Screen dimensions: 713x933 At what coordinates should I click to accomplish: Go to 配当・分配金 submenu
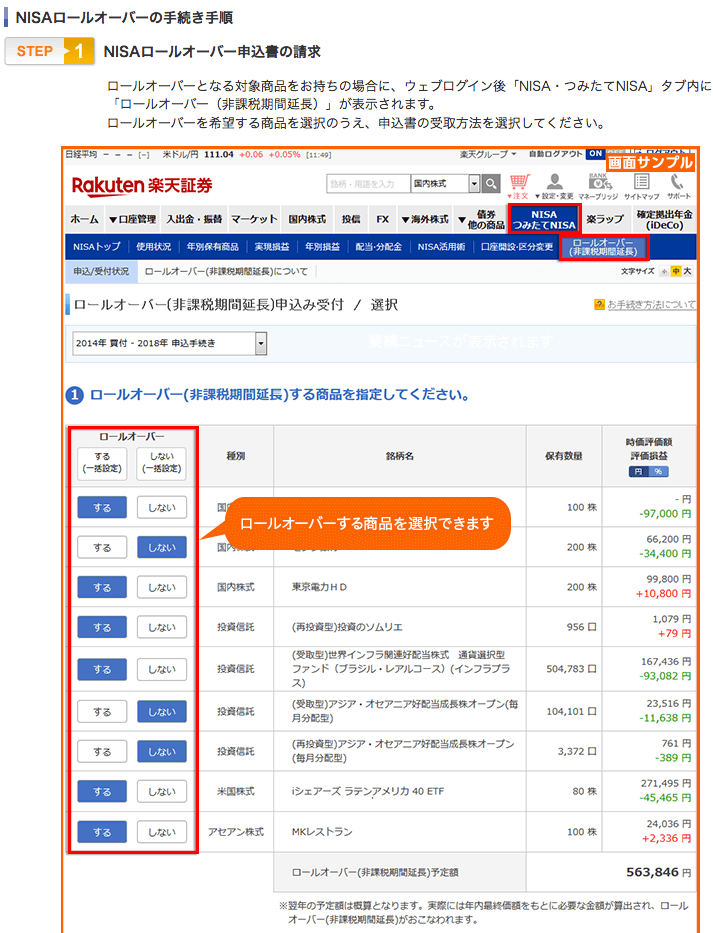point(379,247)
